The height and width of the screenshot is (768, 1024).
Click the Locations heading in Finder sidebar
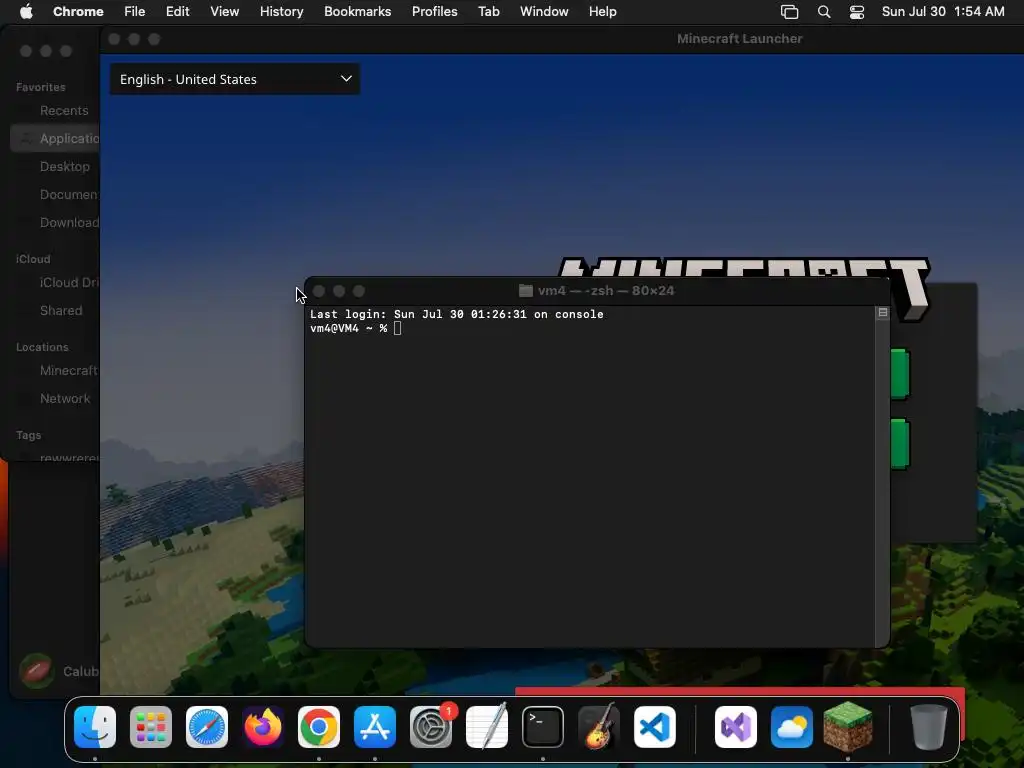[42, 347]
